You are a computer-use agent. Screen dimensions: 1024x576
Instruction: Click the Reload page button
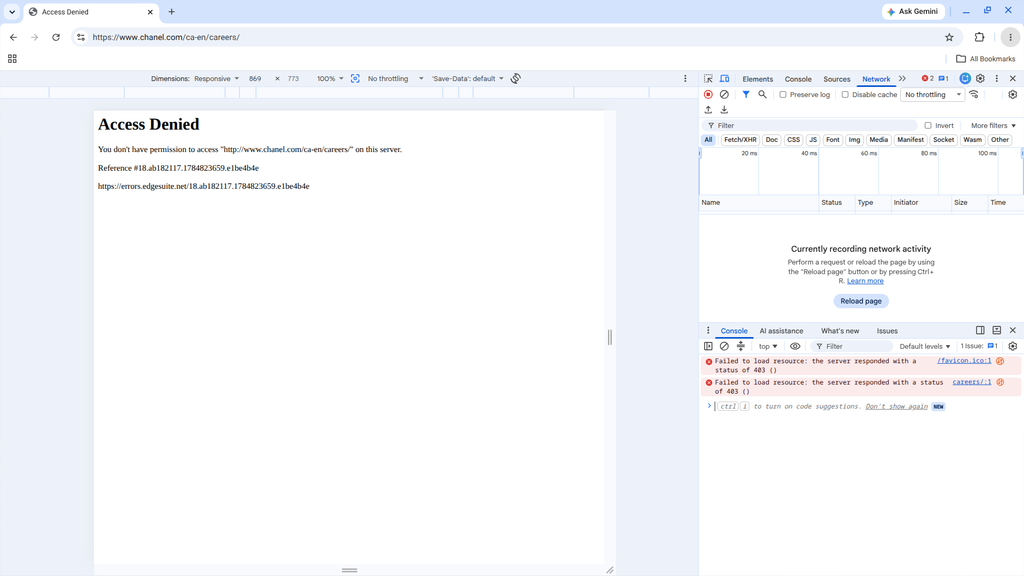click(x=861, y=301)
